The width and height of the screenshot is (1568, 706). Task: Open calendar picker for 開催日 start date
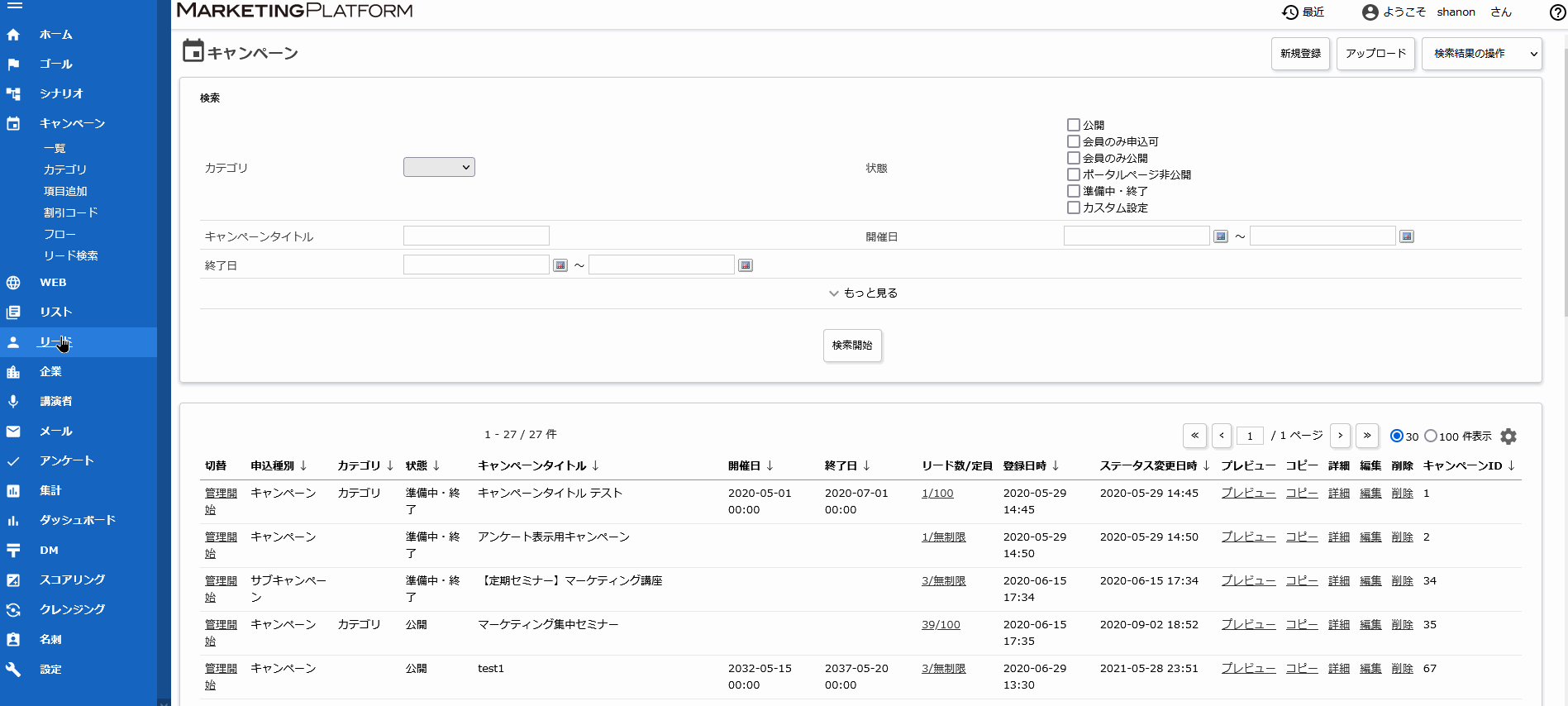(x=1221, y=236)
